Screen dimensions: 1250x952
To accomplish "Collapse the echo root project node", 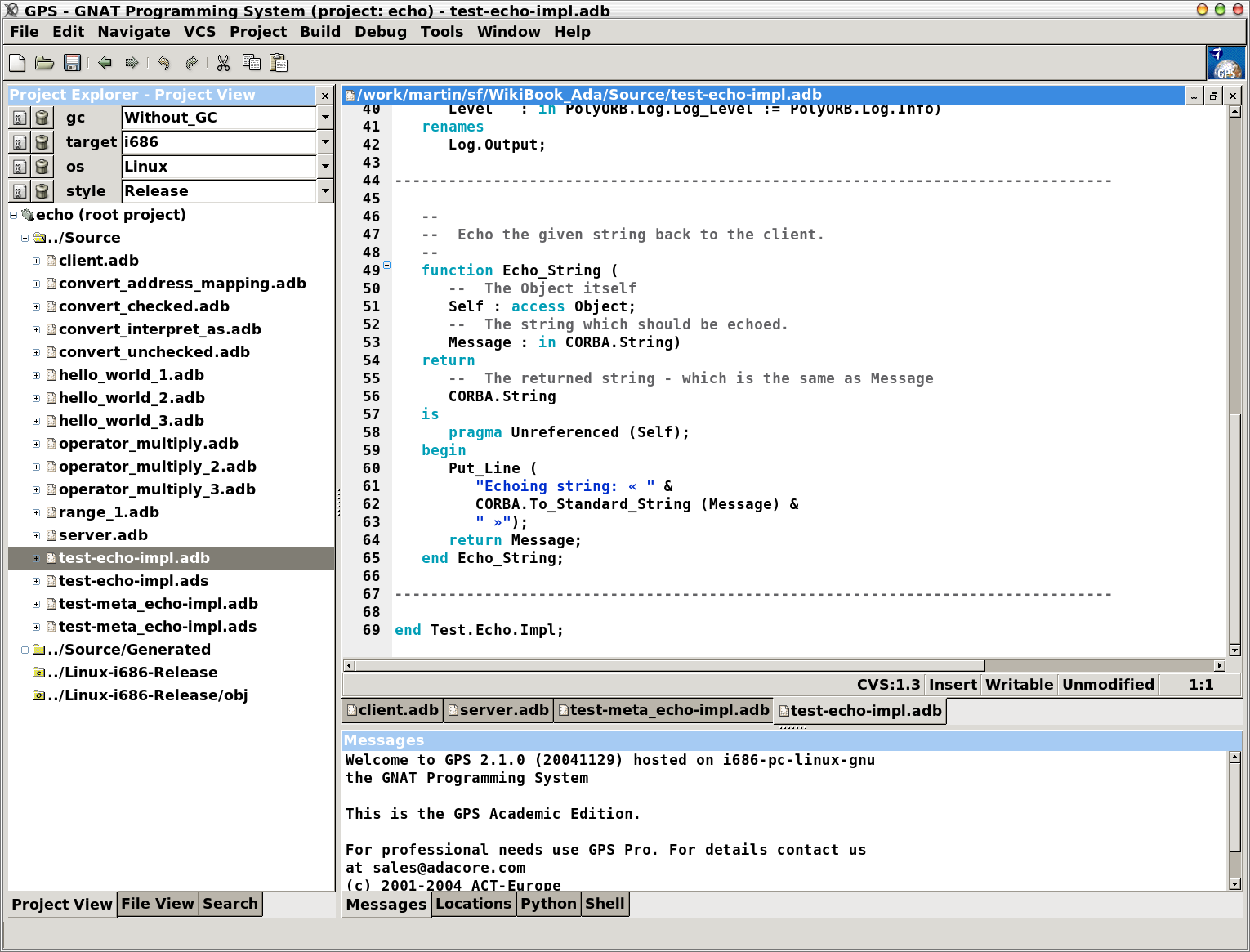I will (x=13, y=215).
